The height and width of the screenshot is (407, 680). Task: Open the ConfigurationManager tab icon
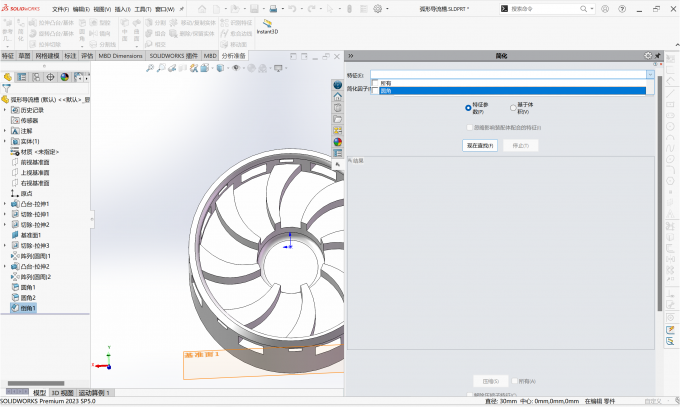[36, 77]
